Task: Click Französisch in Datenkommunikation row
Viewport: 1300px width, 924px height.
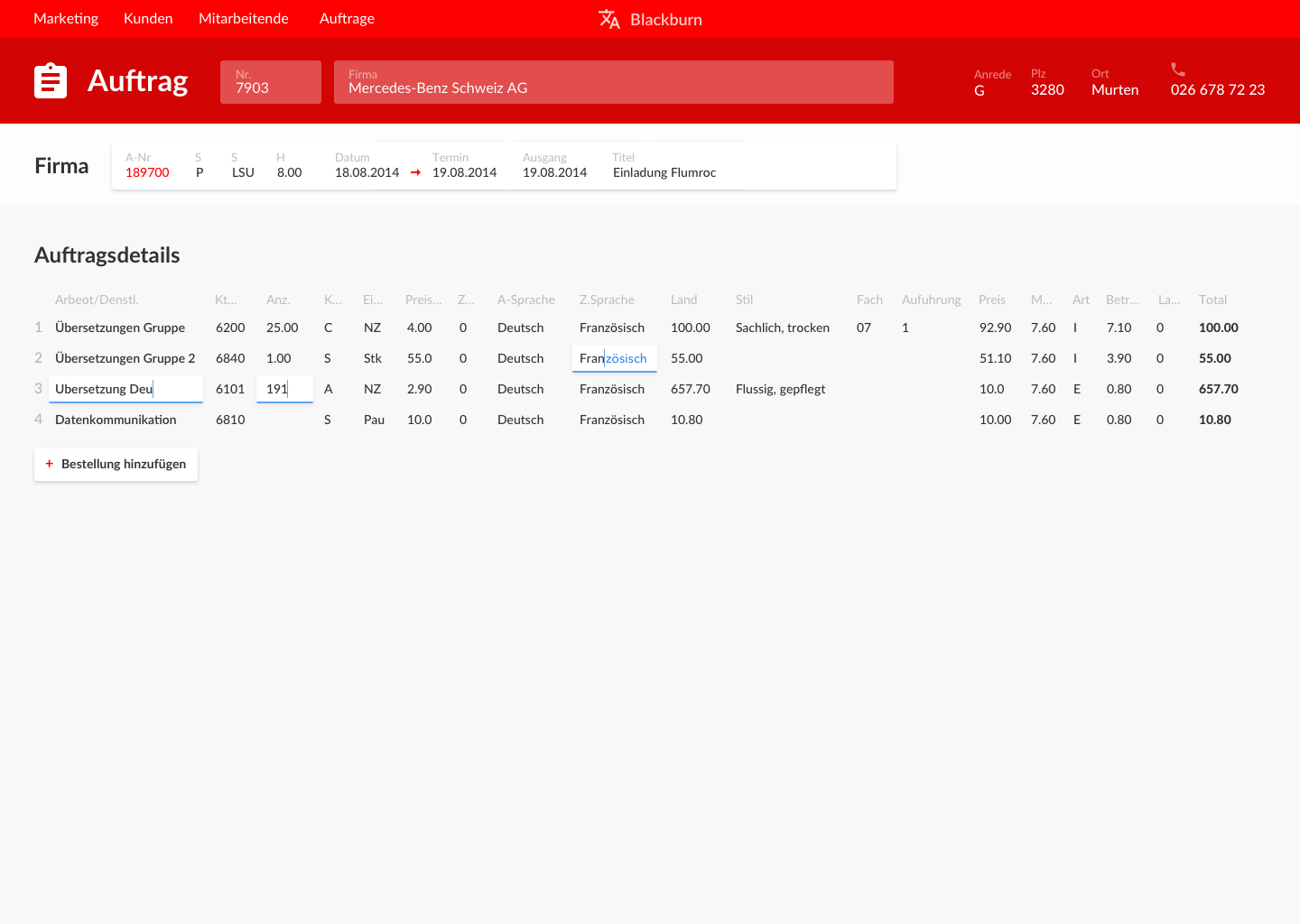Action: pos(612,420)
